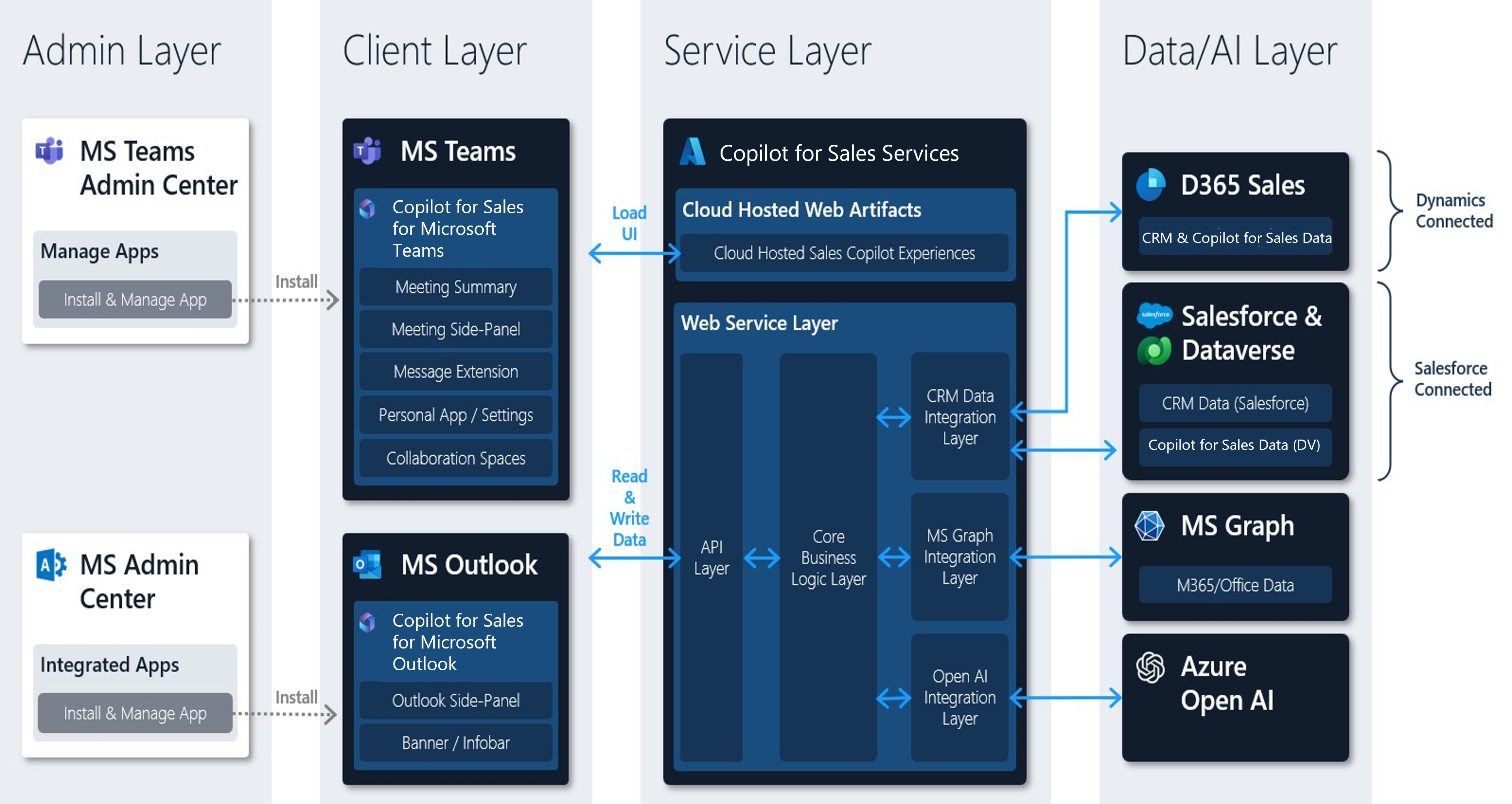Select the Banner / Infobar box
This screenshot has width=1512, height=804.
click(x=456, y=743)
